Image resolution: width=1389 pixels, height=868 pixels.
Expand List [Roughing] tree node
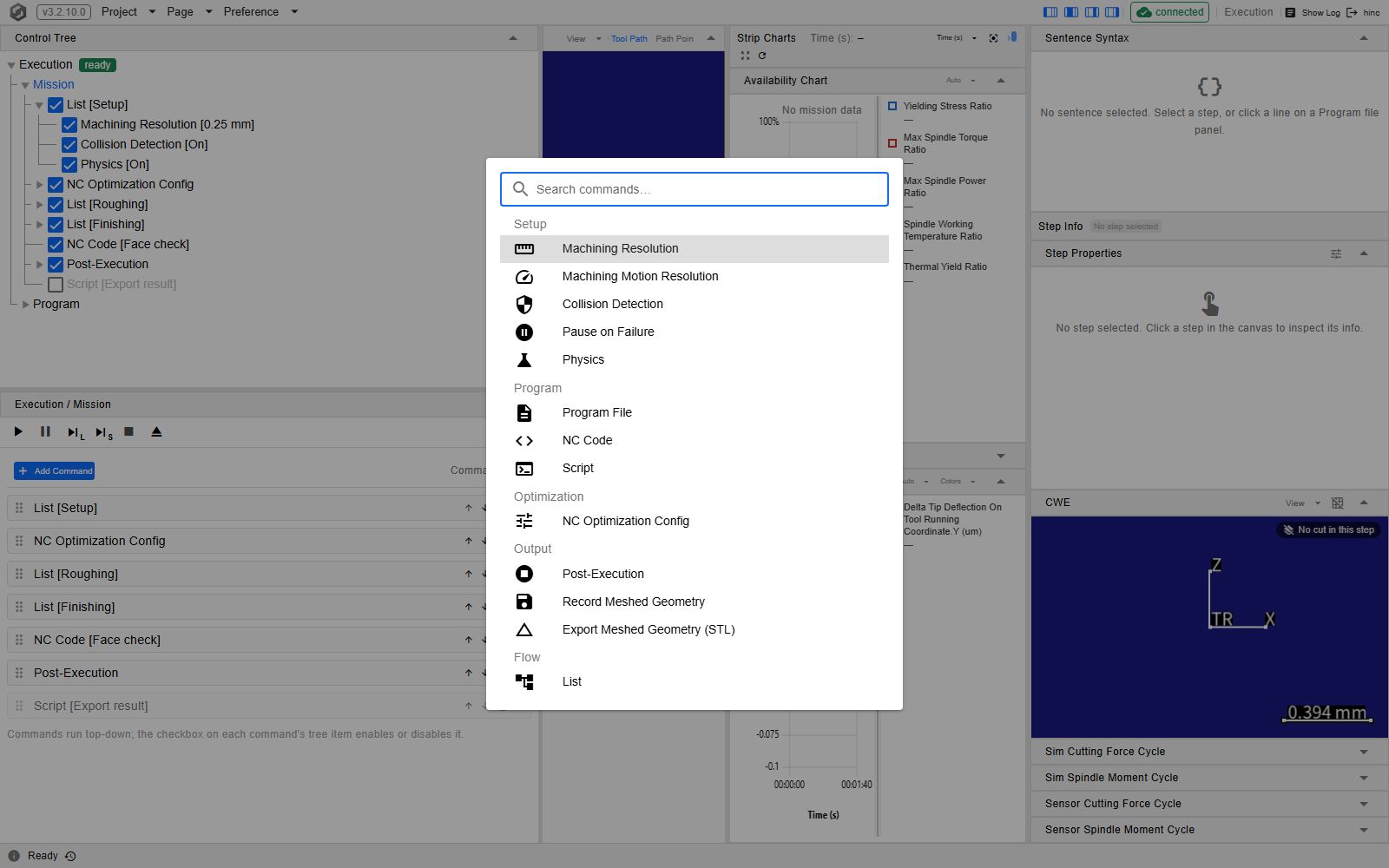(39, 205)
